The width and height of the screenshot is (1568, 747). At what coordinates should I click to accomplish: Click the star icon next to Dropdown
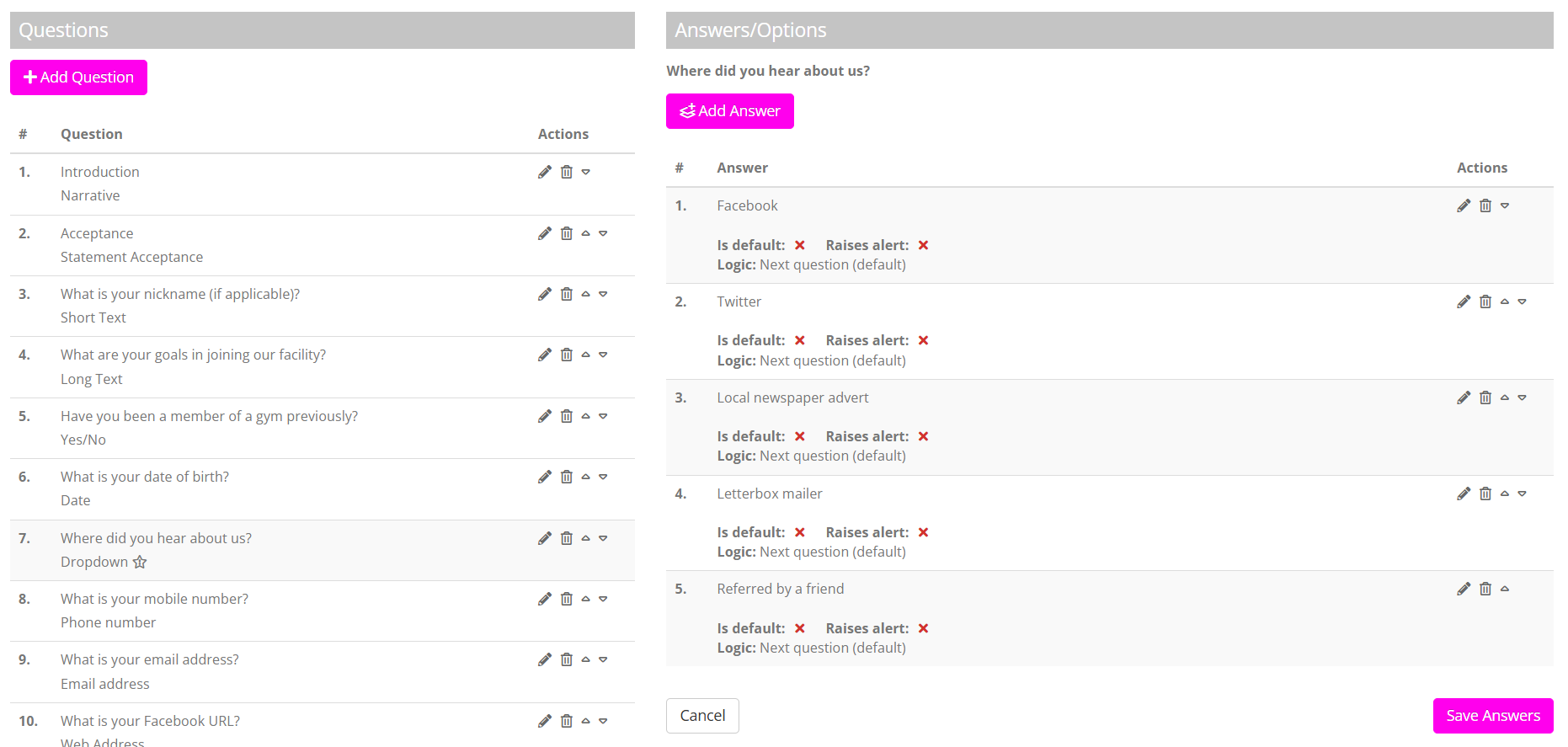coord(140,562)
